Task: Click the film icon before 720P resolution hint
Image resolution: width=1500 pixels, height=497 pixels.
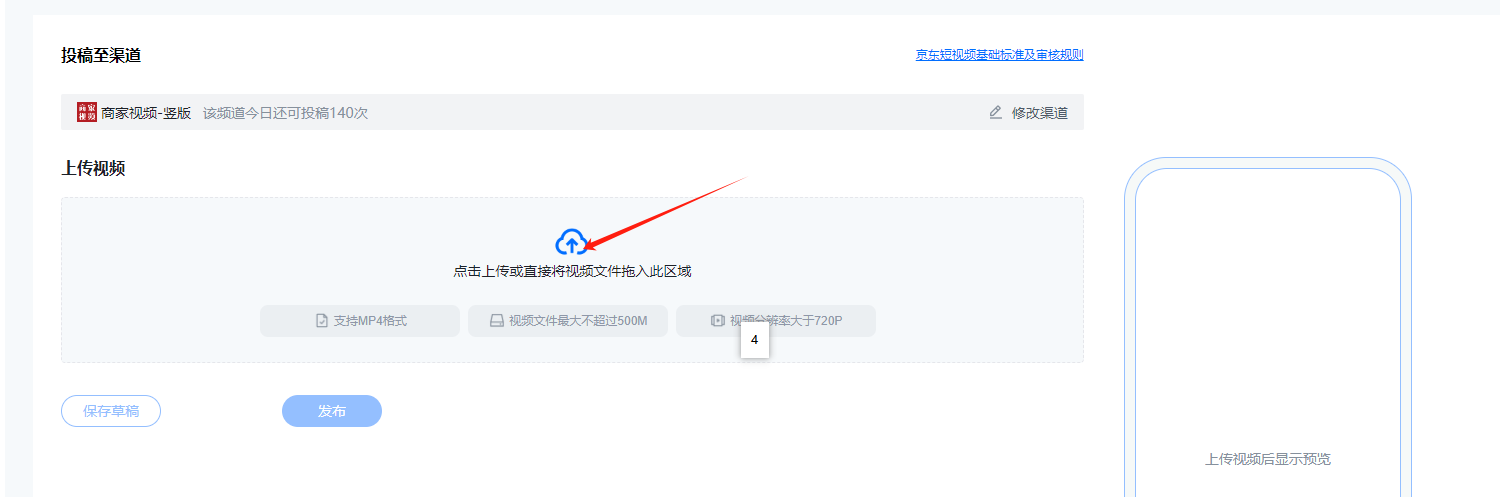Action: (x=717, y=321)
